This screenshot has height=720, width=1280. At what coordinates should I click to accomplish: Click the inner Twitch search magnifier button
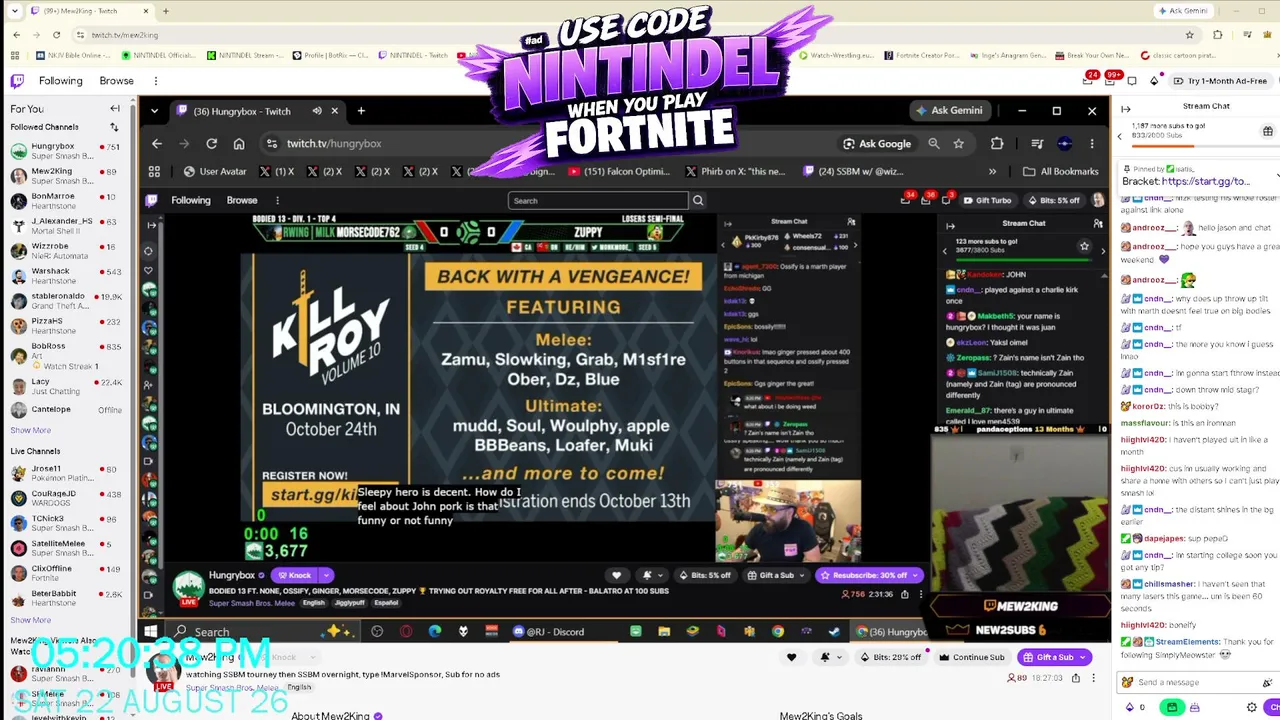click(x=698, y=201)
